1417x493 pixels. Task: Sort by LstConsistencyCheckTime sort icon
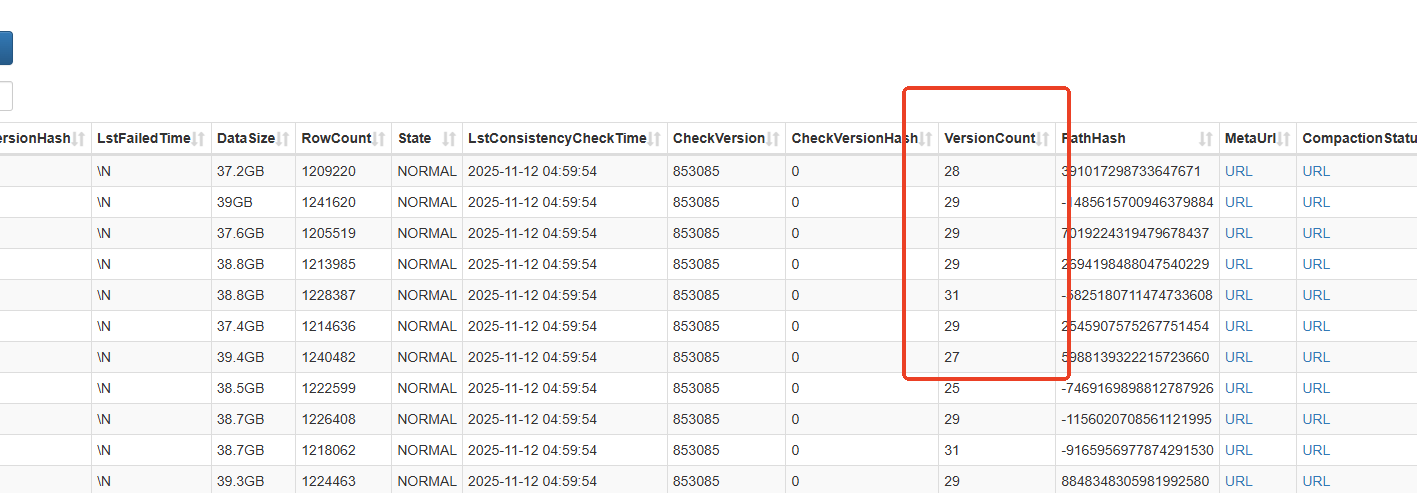point(655,139)
